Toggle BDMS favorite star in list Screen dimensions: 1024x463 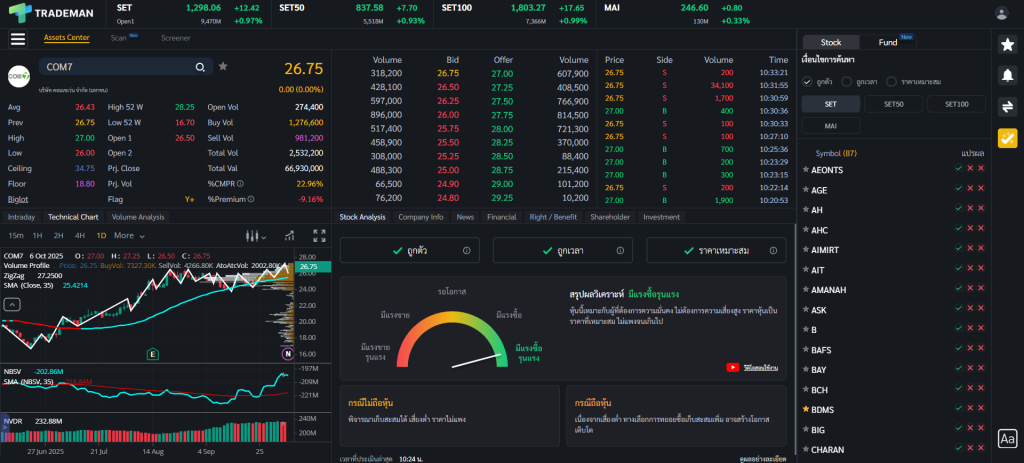click(x=805, y=410)
